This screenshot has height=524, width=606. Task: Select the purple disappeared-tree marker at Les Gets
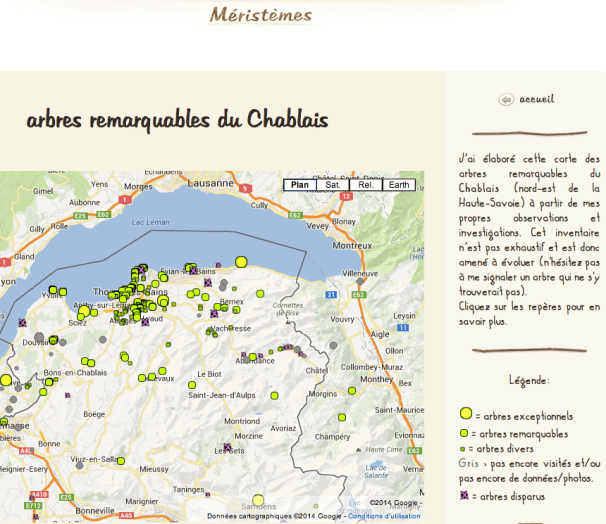[x=227, y=448]
